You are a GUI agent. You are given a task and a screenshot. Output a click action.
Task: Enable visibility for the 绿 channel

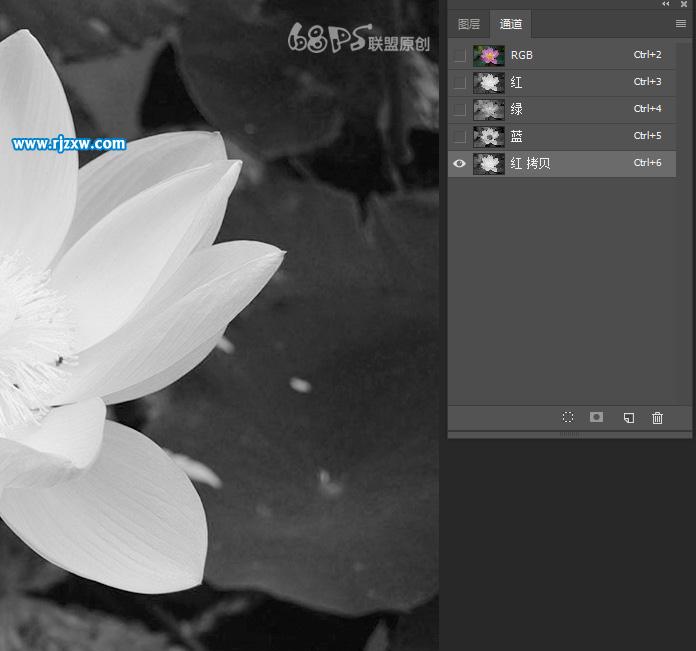coord(459,109)
